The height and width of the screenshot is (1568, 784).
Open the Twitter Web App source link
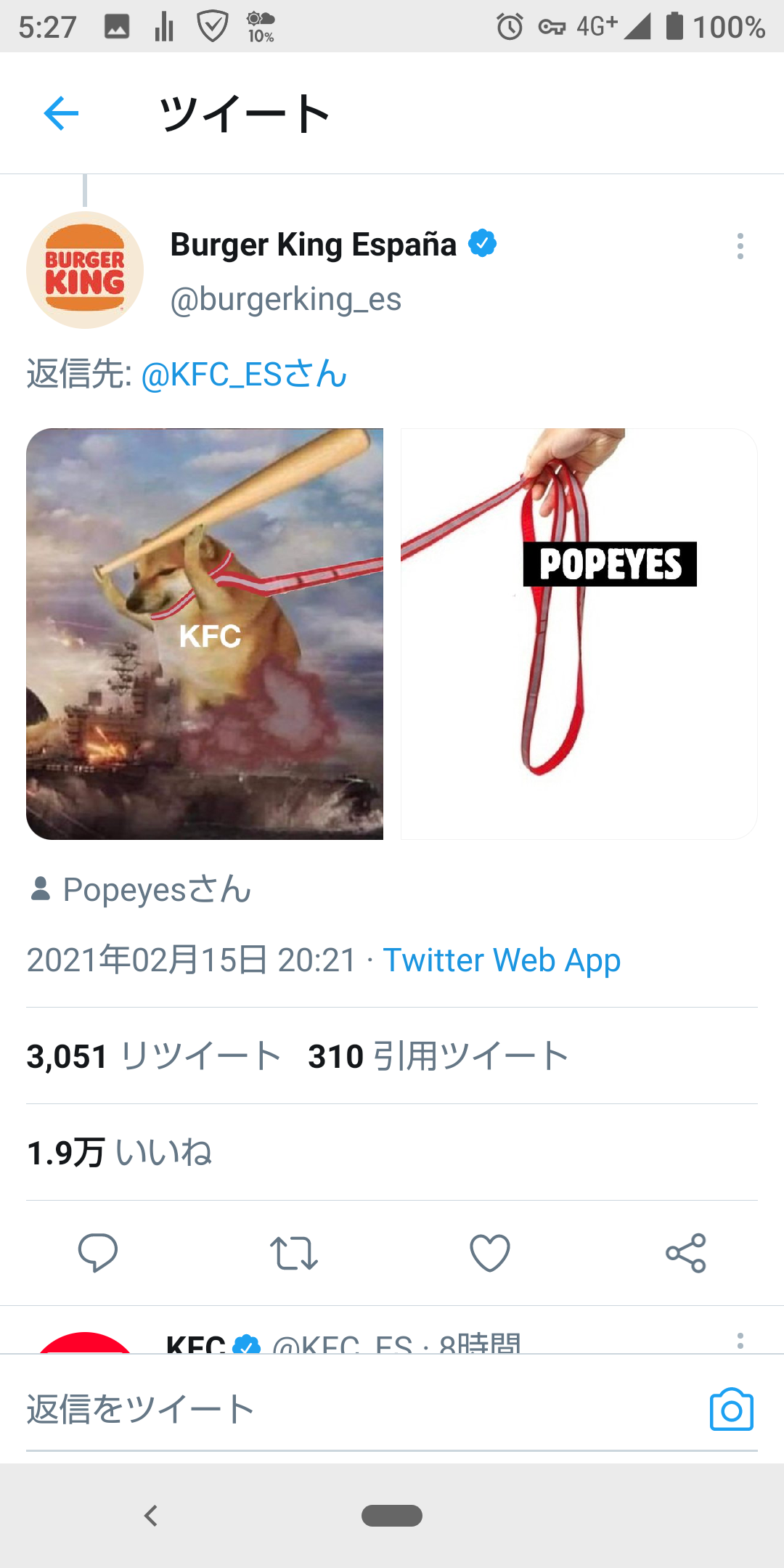click(x=502, y=960)
